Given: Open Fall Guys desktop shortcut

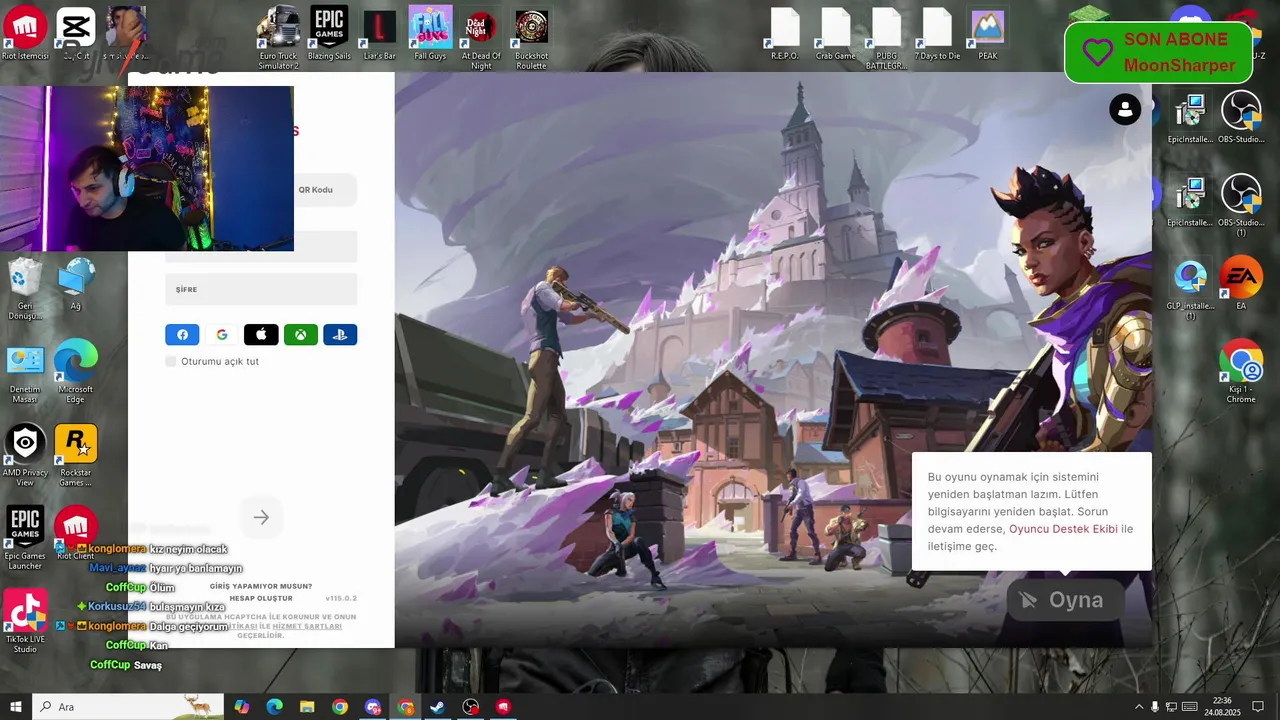Looking at the screenshot, I should point(430,33).
